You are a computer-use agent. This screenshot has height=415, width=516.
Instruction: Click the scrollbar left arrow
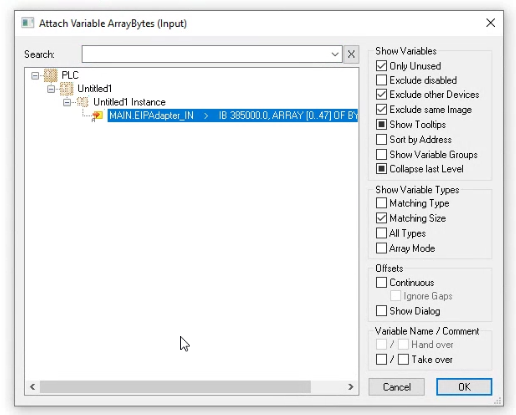pyautogui.click(x=32, y=387)
